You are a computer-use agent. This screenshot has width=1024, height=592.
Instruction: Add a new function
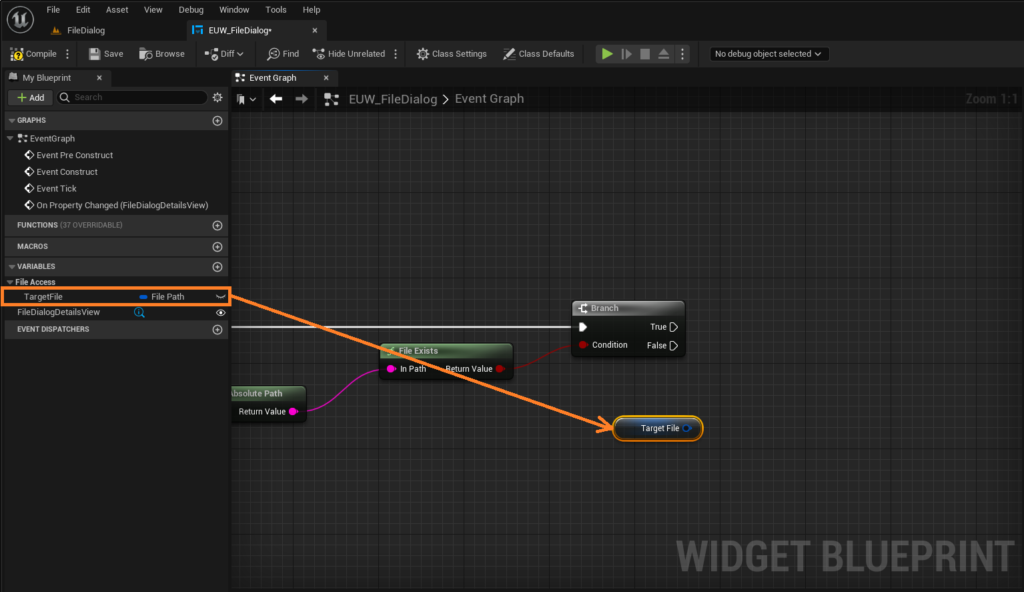pyautogui.click(x=217, y=225)
